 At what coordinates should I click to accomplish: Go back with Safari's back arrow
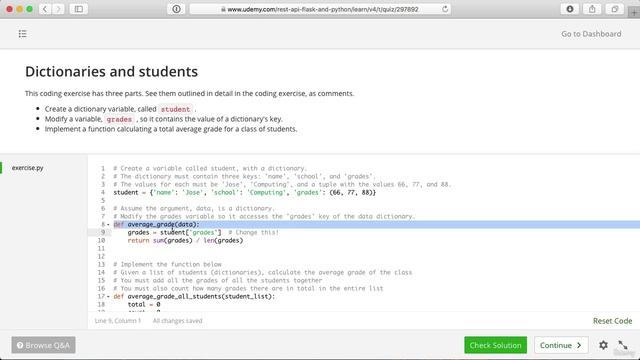click(45, 9)
